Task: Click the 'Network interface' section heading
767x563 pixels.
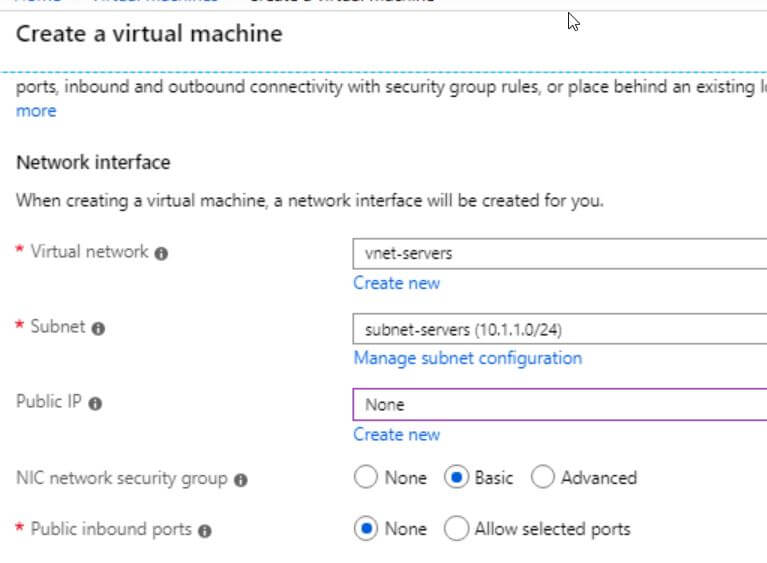Action: [93, 162]
